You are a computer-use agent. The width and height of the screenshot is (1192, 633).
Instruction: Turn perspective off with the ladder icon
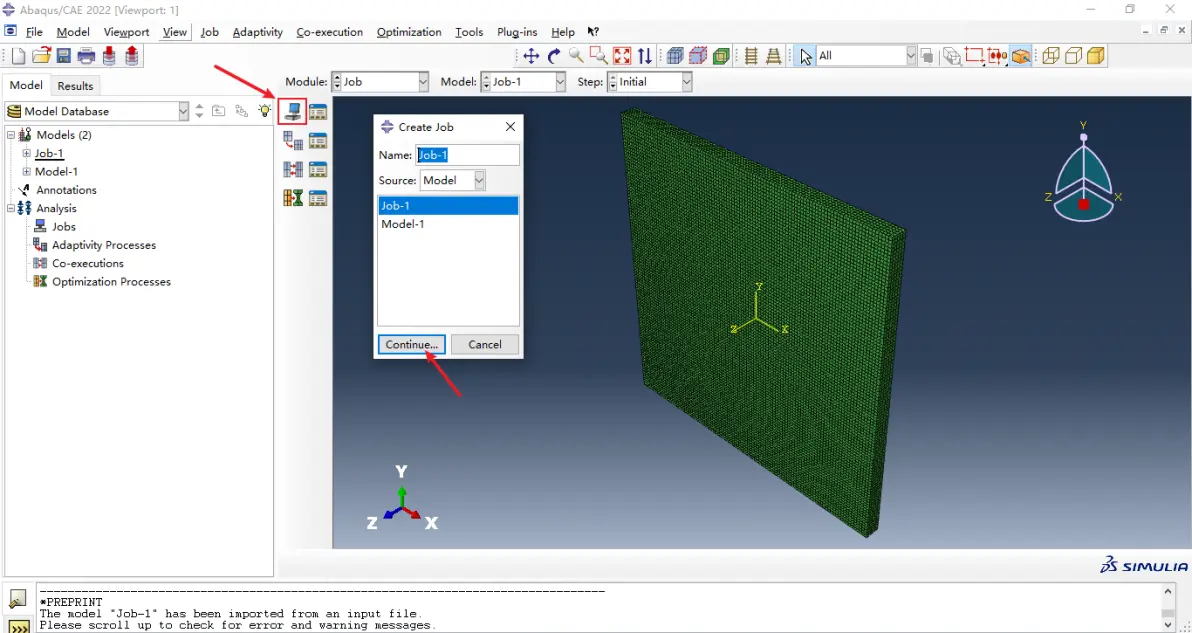point(752,55)
